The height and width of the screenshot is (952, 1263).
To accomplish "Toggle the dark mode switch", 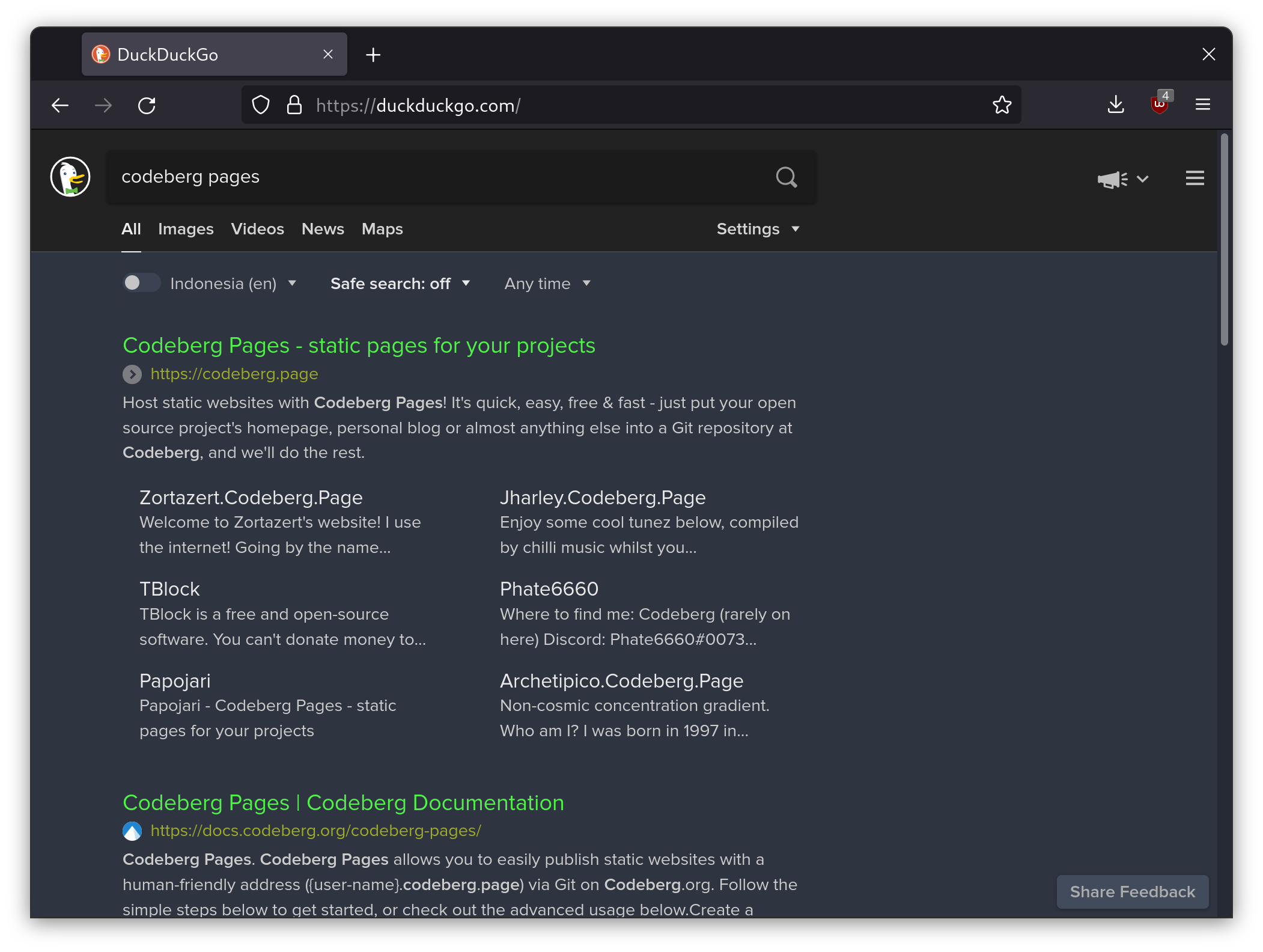I will 139,283.
